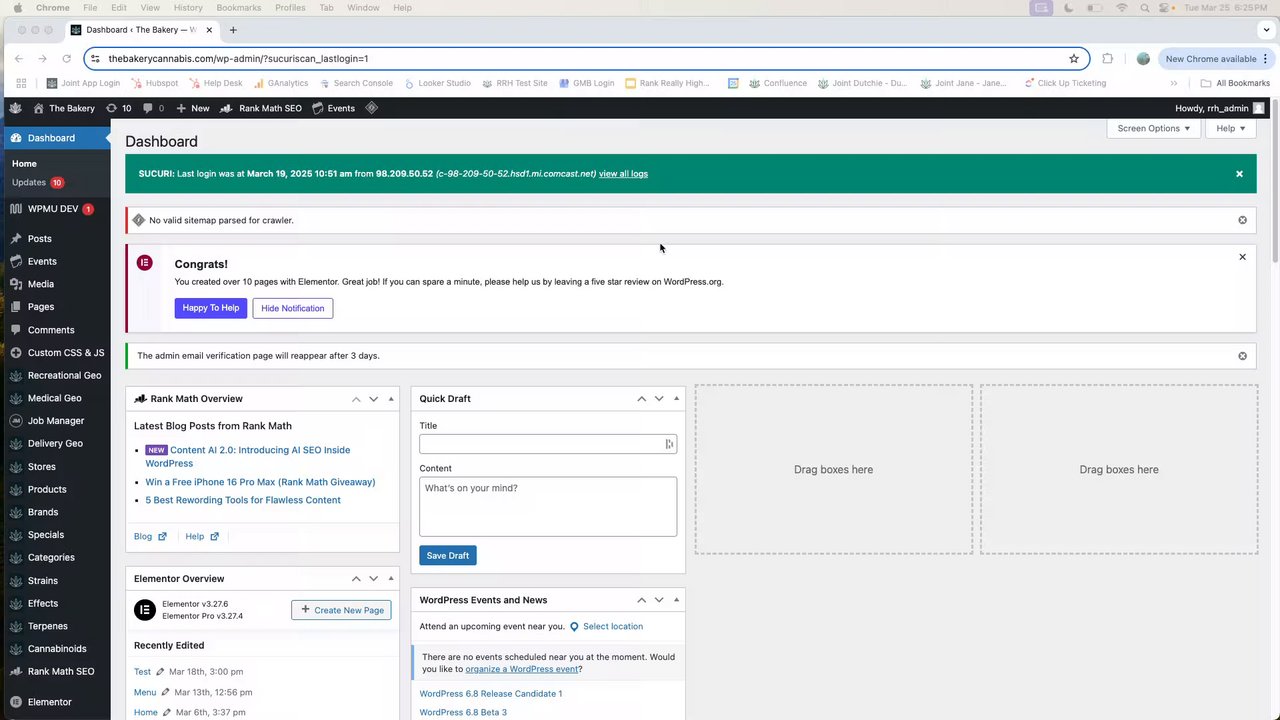Screen dimensions: 1280x720
Task: Close the Sucuri last login banner
Action: click(1239, 174)
